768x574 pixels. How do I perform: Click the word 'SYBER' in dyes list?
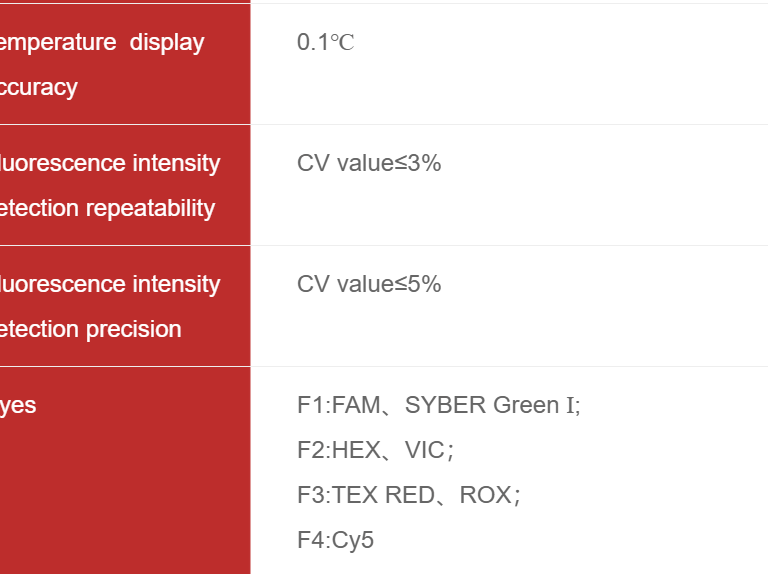pyautogui.click(x=445, y=405)
